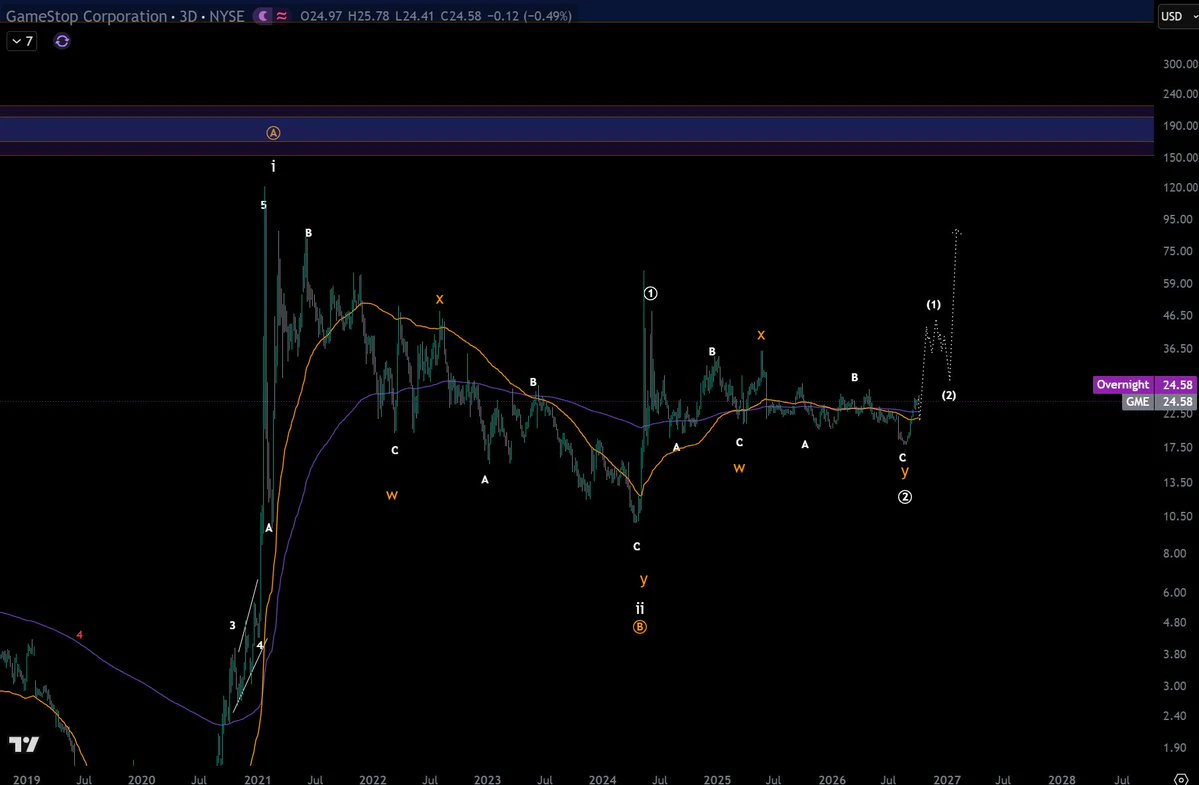Click the red 4 wave label
Screen dimensions: 1199x785
[x=80, y=634]
